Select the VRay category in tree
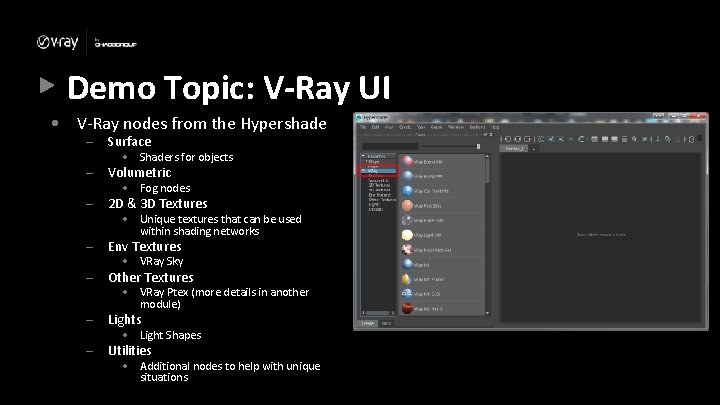The width and height of the screenshot is (720, 405). (x=372, y=170)
